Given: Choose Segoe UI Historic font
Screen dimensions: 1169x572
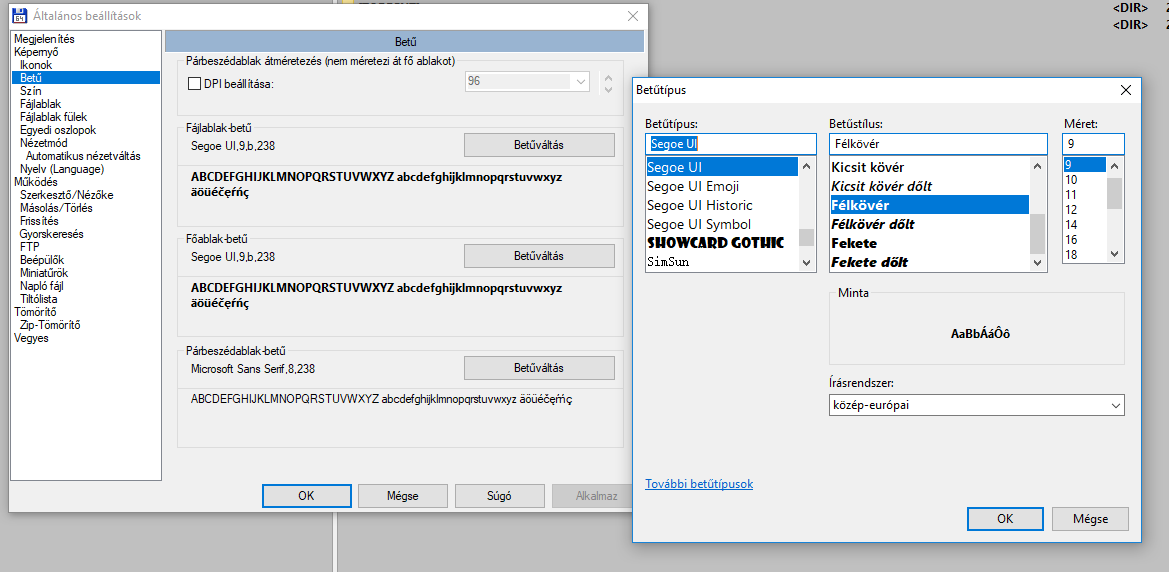Looking at the screenshot, I should pos(699,205).
